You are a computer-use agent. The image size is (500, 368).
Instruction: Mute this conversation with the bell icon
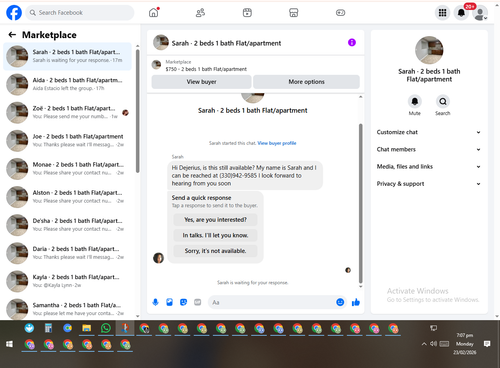point(415,101)
